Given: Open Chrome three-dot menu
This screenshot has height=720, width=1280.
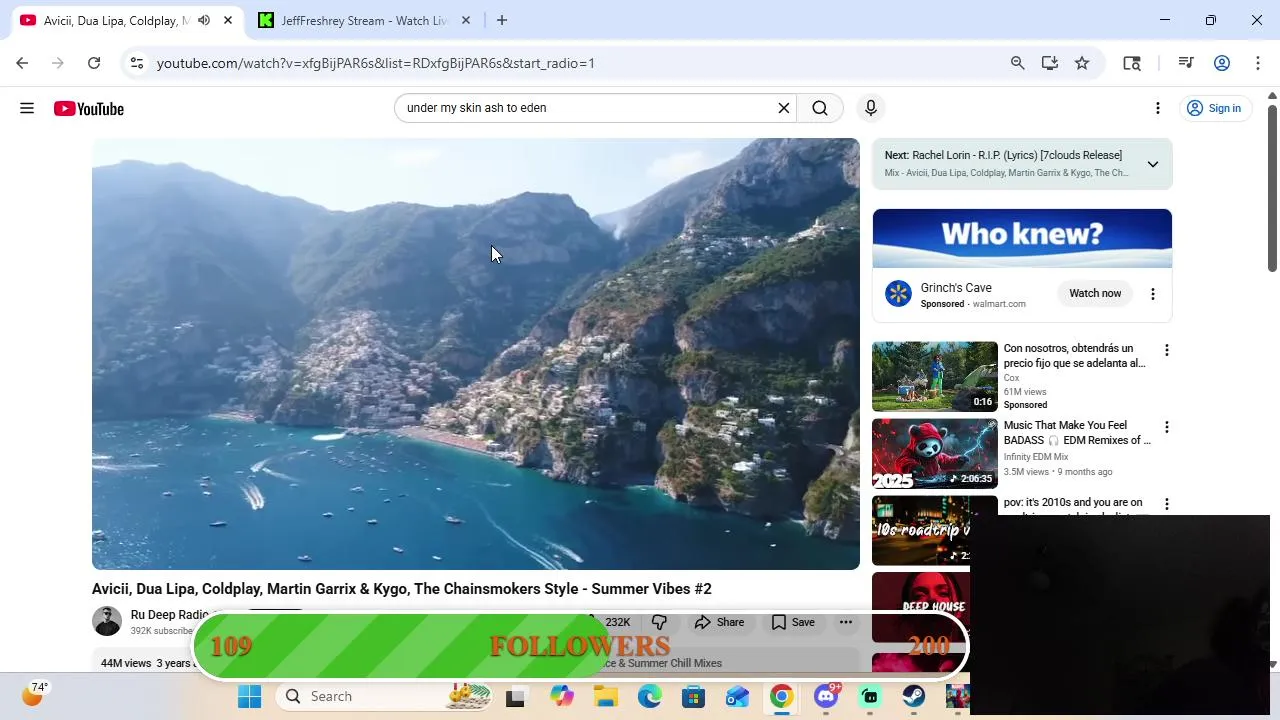Looking at the screenshot, I should (x=1258, y=63).
